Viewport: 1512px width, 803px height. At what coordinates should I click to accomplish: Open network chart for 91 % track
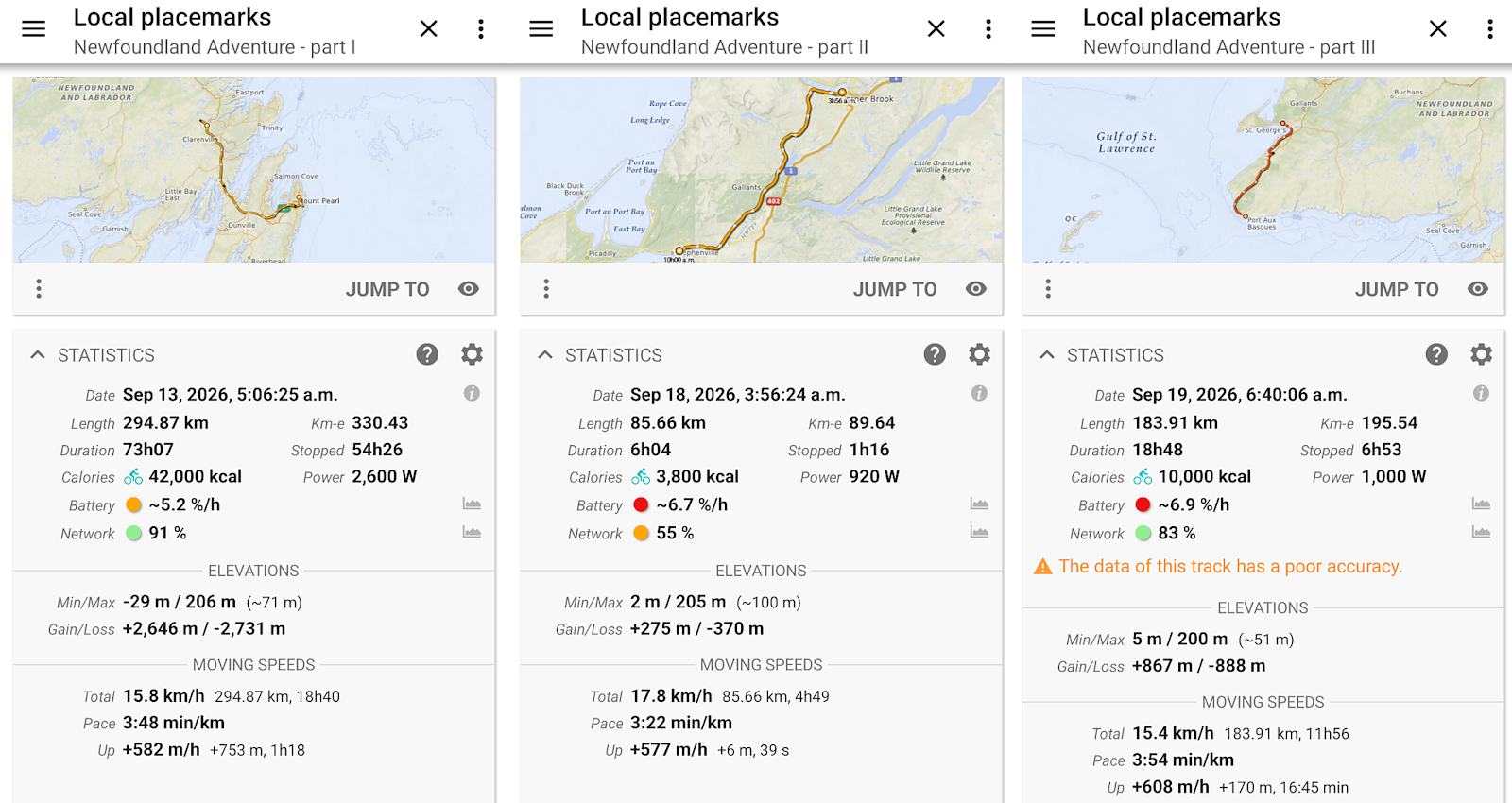472,533
